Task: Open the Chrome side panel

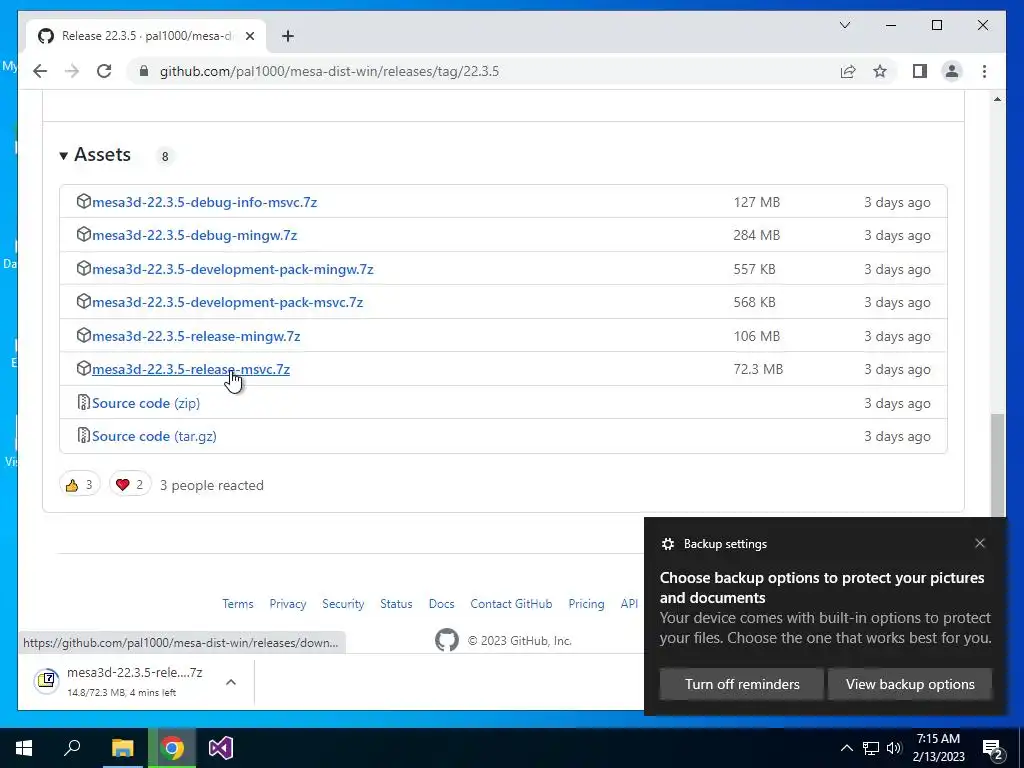Action: tap(920, 71)
